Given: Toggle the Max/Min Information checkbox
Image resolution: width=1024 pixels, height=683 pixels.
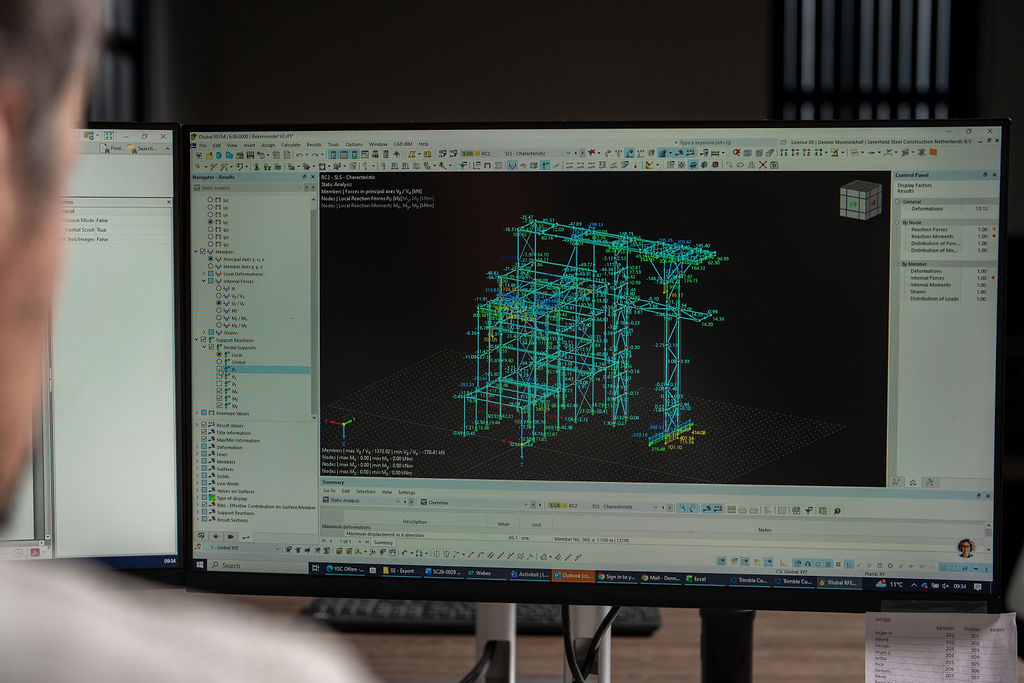Looking at the screenshot, I should coord(204,439).
